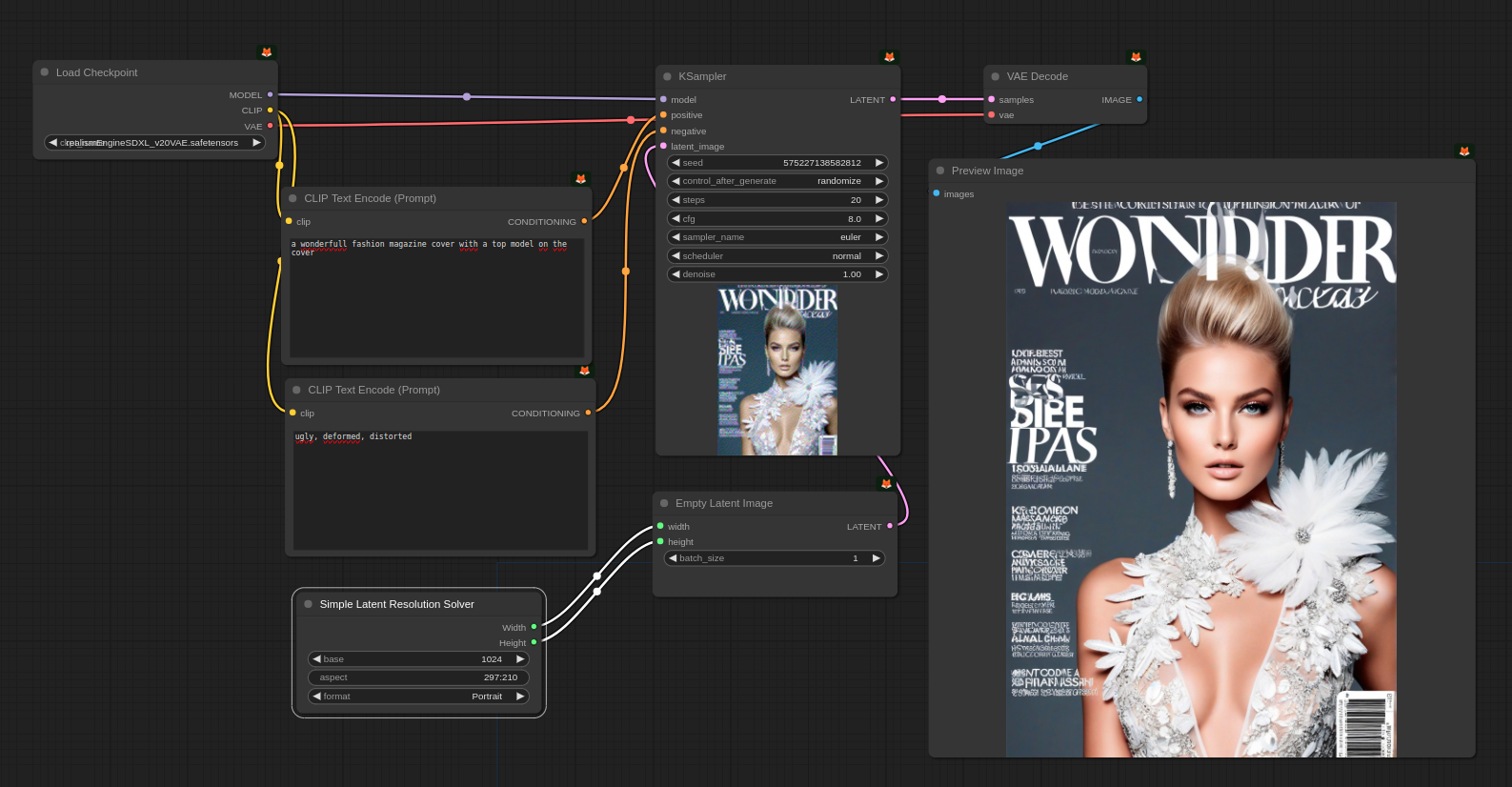Image resolution: width=1512 pixels, height=787 pixels.
Task: Collapse the KSampler node via its title dot
Action: pyautogui.click(x=668, y=76)
